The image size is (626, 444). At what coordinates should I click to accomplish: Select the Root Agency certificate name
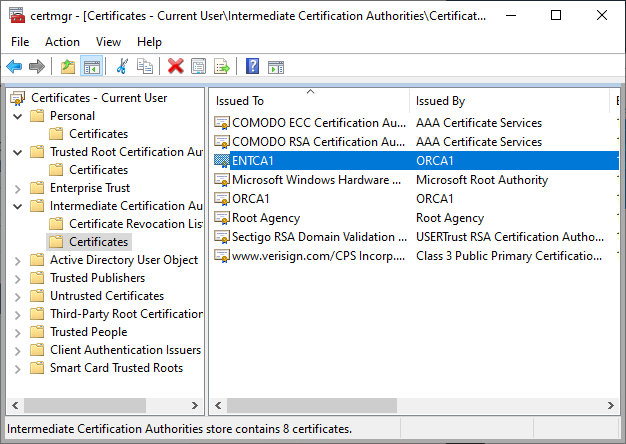266,218
